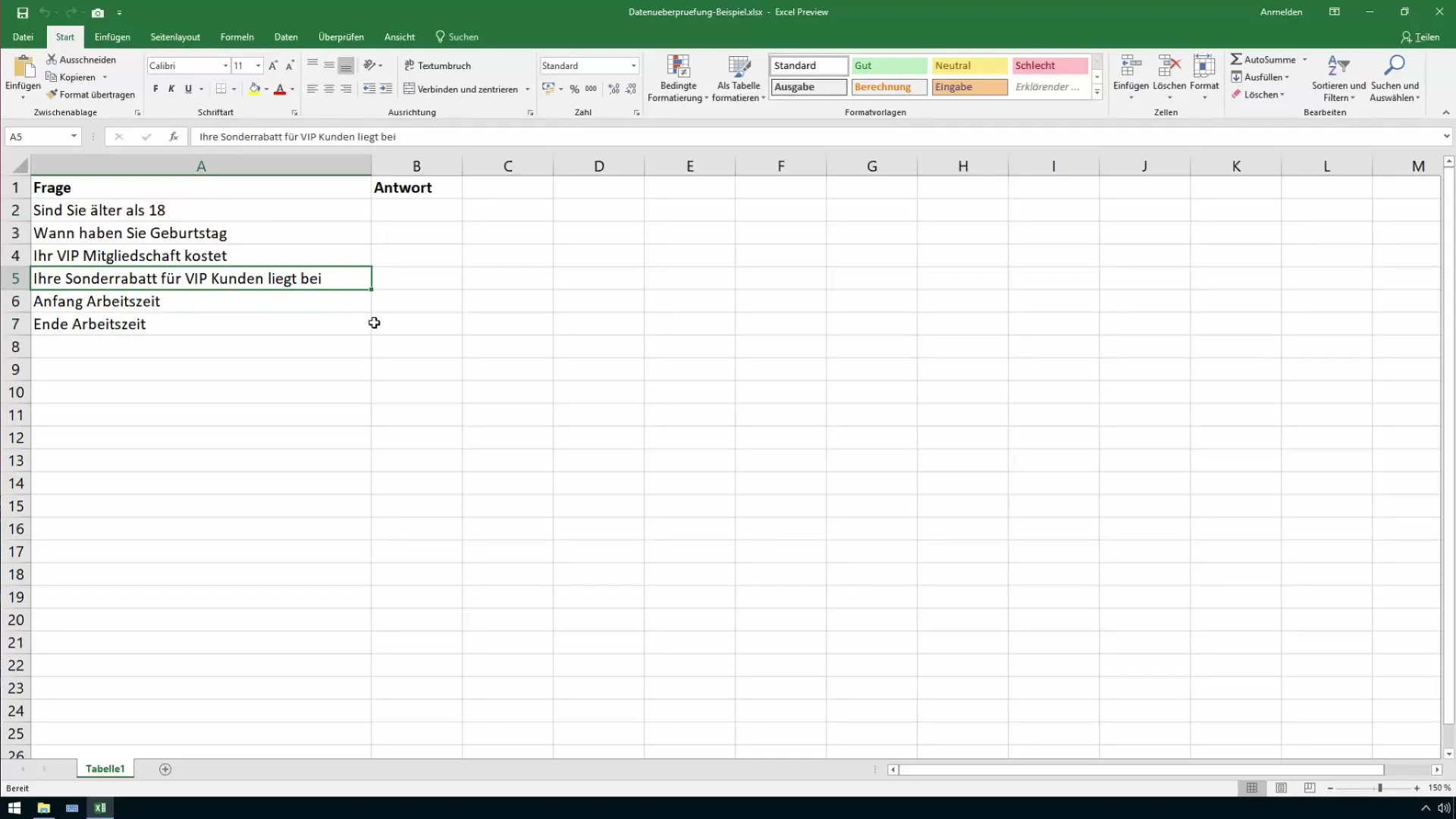Click the Einfügen cells icon in Zellen group
Screen dimensions: 1456x819
[x=1131, y=67]
